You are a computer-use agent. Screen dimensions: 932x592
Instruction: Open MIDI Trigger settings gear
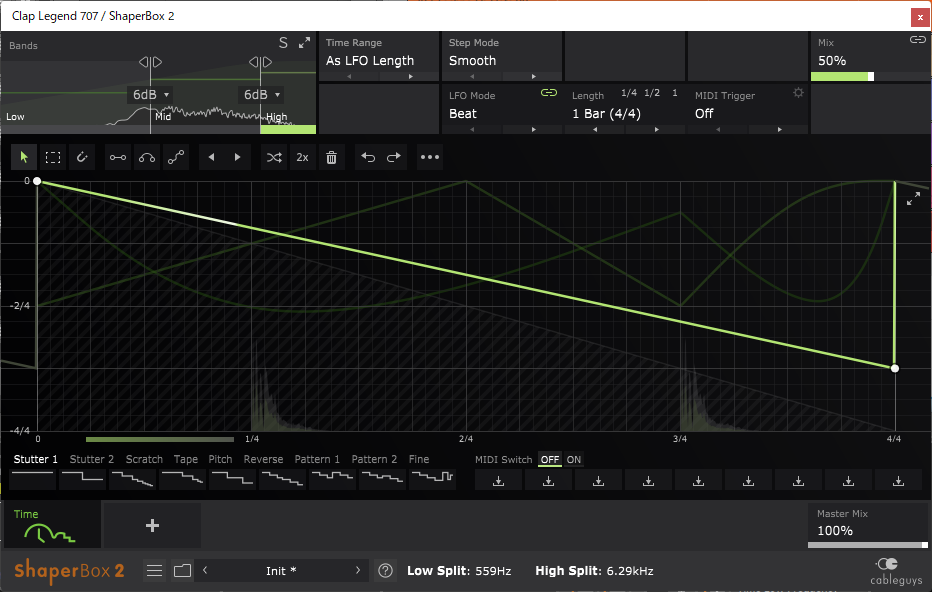click(798, 93)
